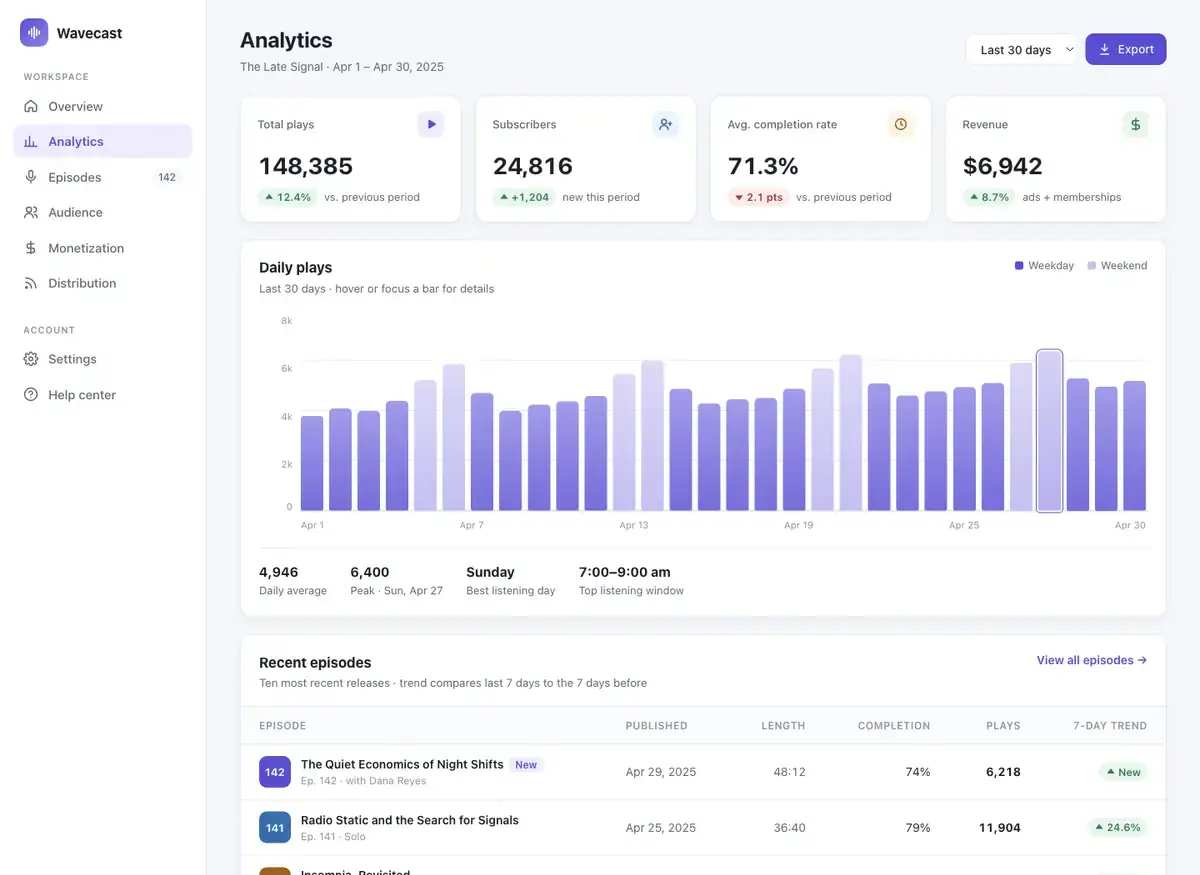Open the Monetization section
Screen dimensions: 1200x875
coord(103,248)
